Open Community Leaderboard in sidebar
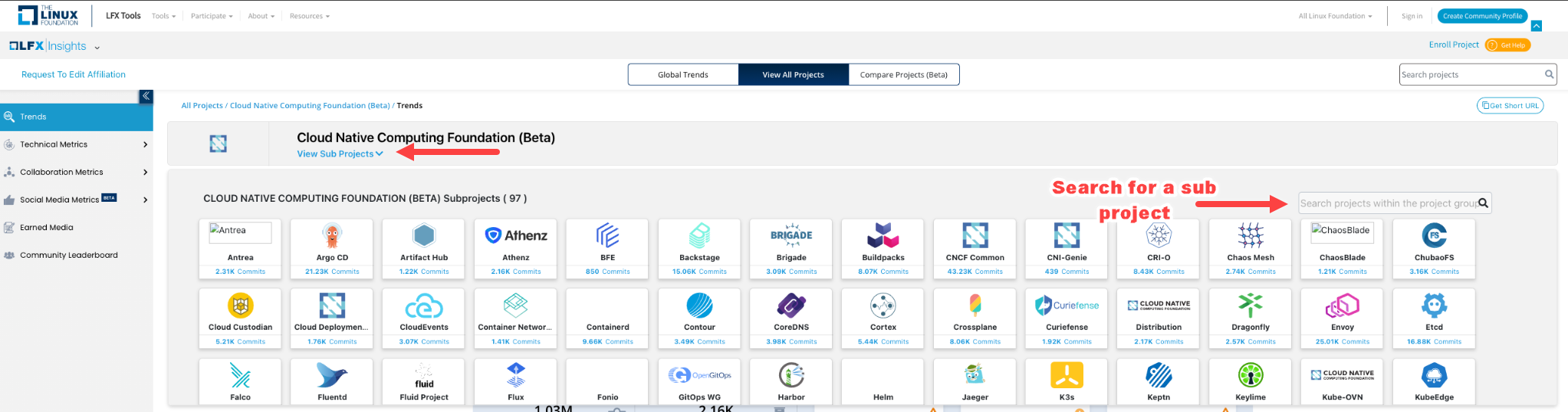This screenshot has width=1568, height=412. [x=68, y=255]
